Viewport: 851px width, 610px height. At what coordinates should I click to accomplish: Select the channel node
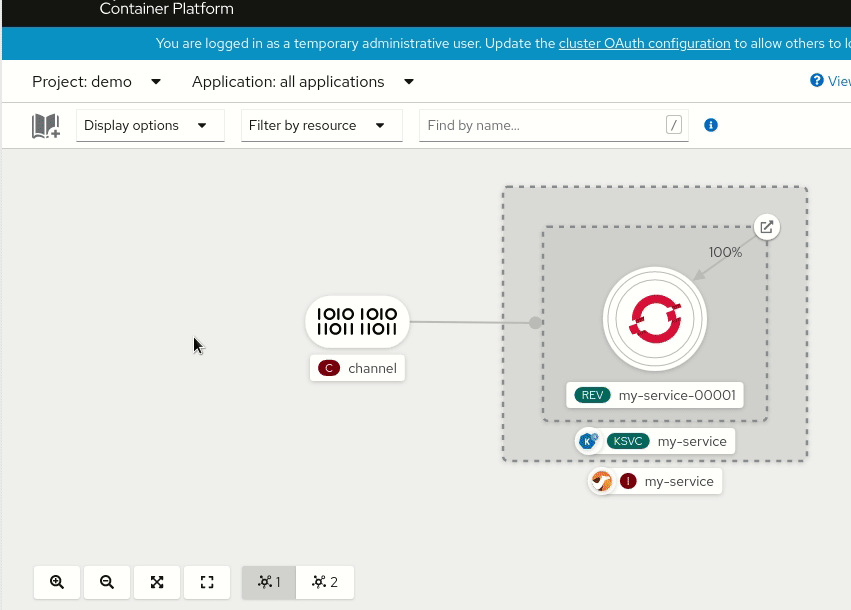(x=357, y=322)
